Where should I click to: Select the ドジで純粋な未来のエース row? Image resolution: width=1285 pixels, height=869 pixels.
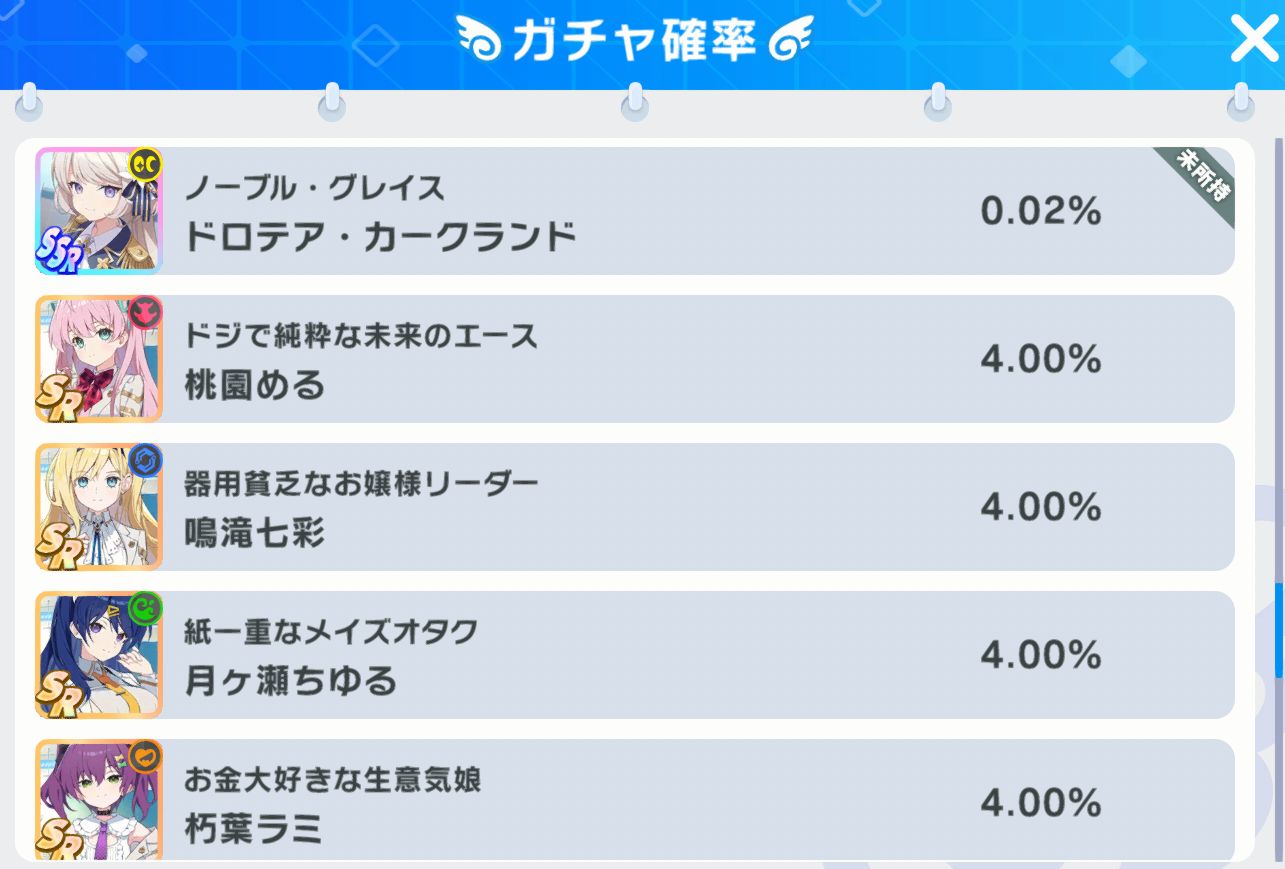[635, 359]
